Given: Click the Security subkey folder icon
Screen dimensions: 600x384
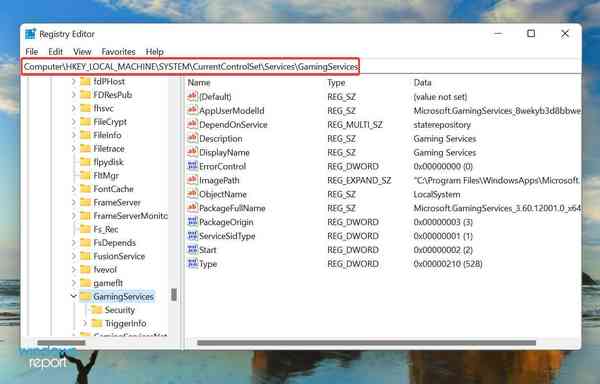Looking at the screenshot, I should tap(97, 309).
